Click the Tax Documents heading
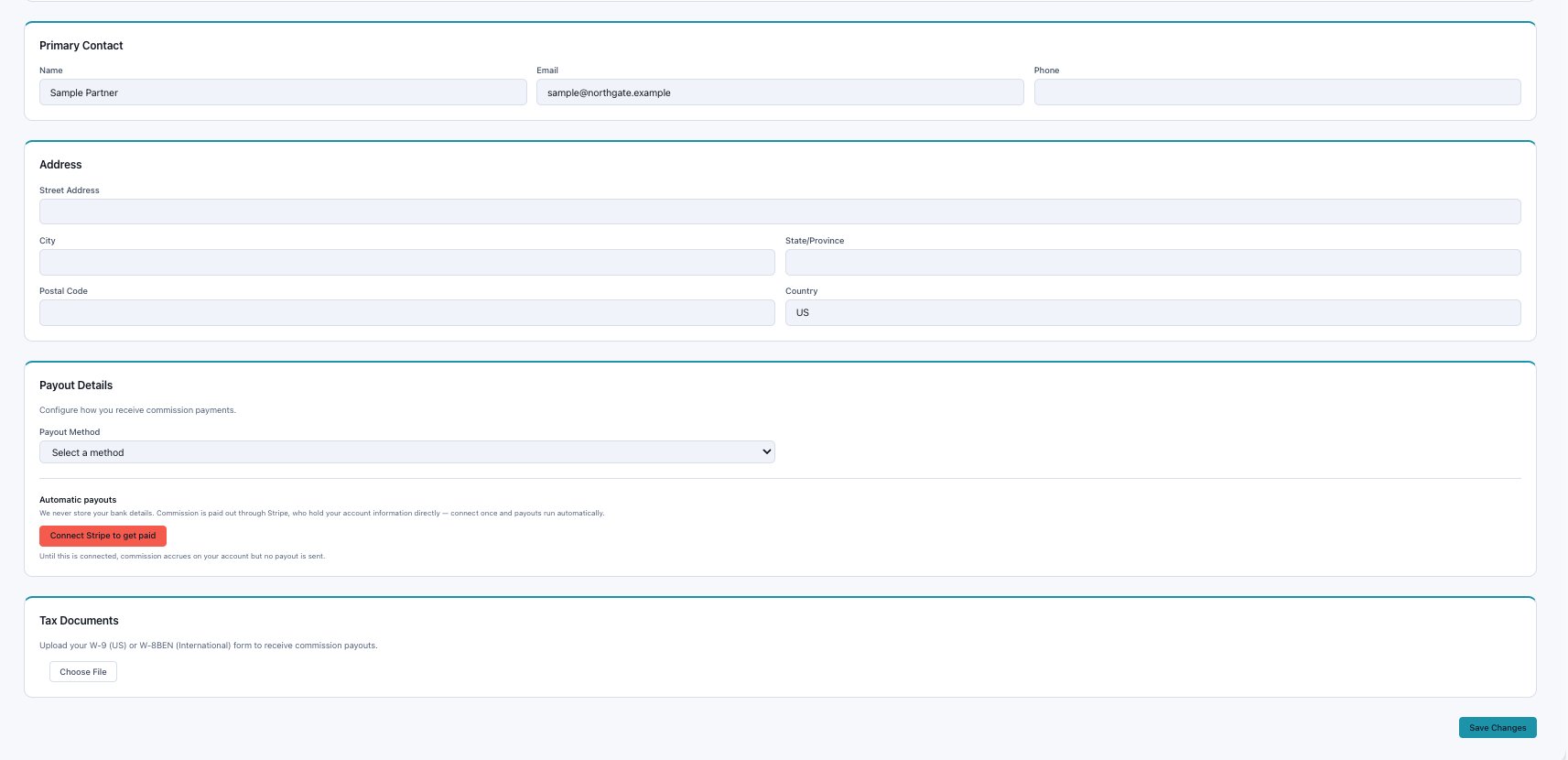The height and width of the screenshot is (760, 1568). (x=79, y=621)
